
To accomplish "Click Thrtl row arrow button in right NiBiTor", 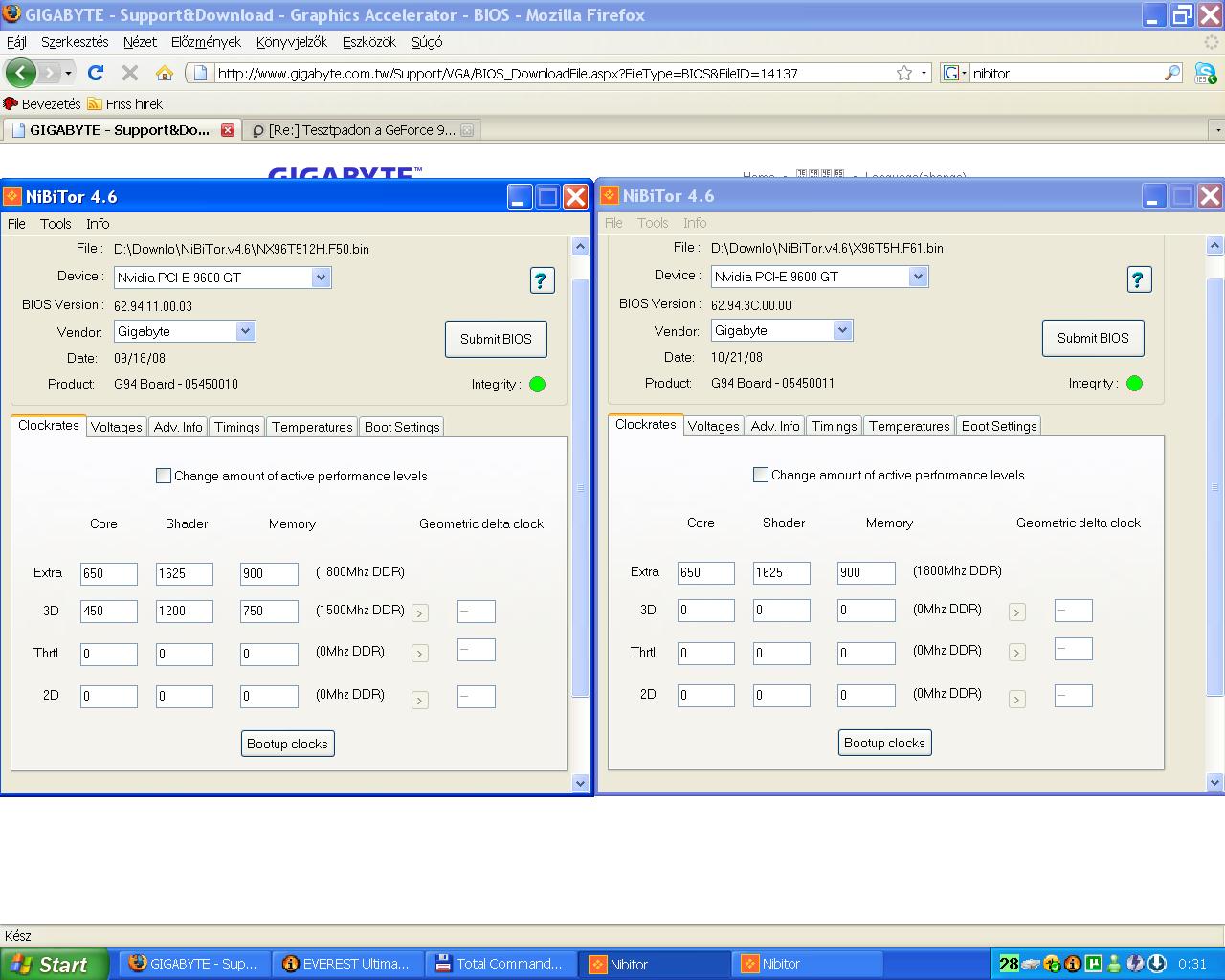I will coord(1016,653).
